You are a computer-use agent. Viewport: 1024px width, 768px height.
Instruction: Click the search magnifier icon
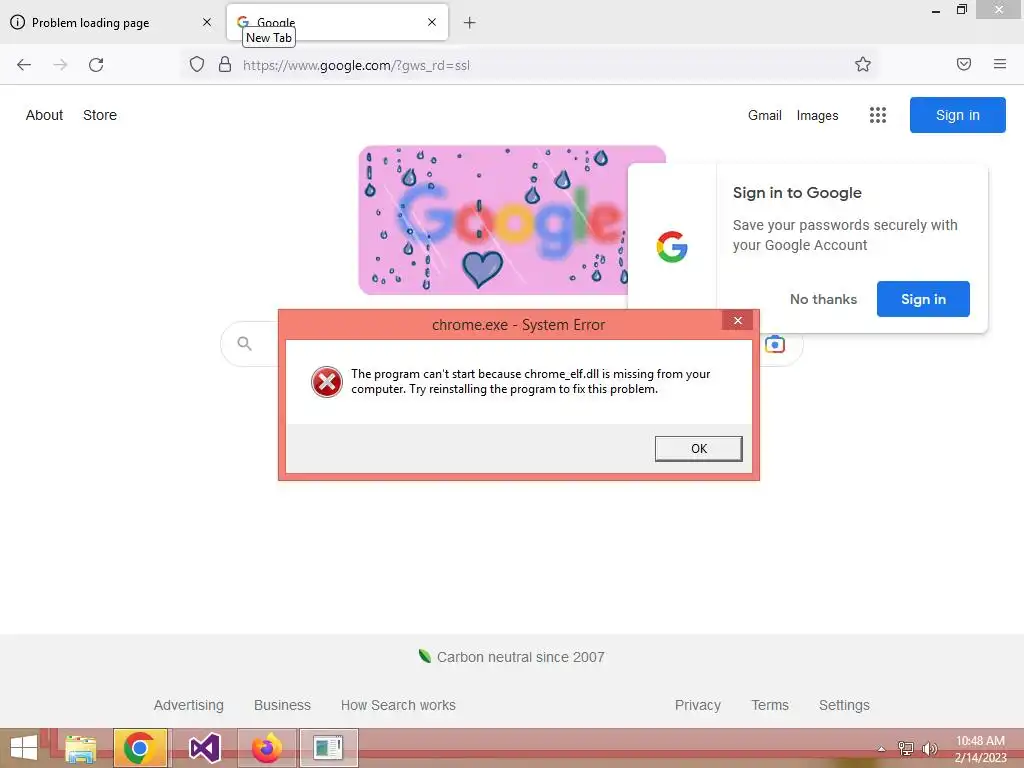[244, 344]
